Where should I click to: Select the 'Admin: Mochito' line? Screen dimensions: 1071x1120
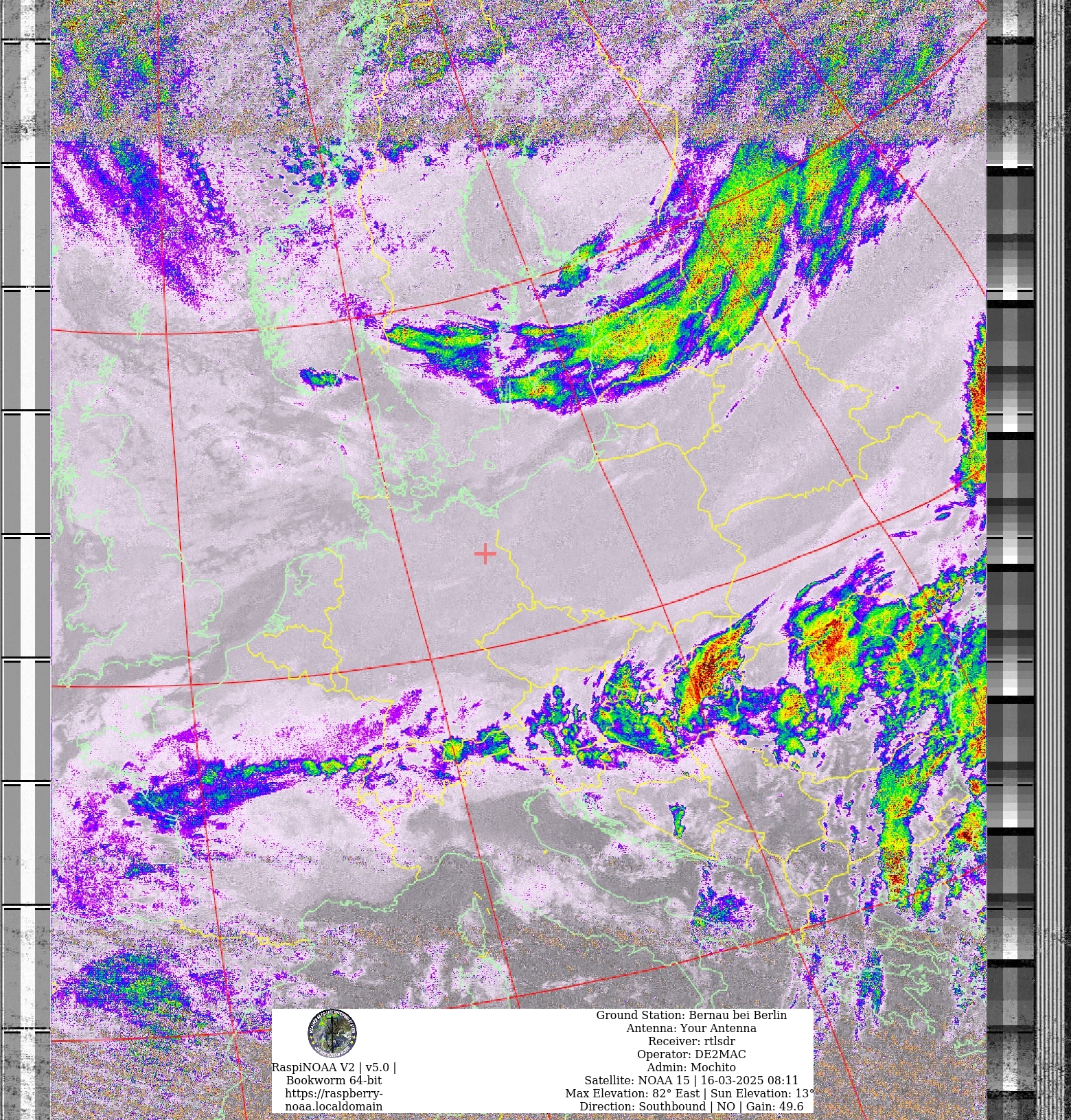pos(691,1067)
